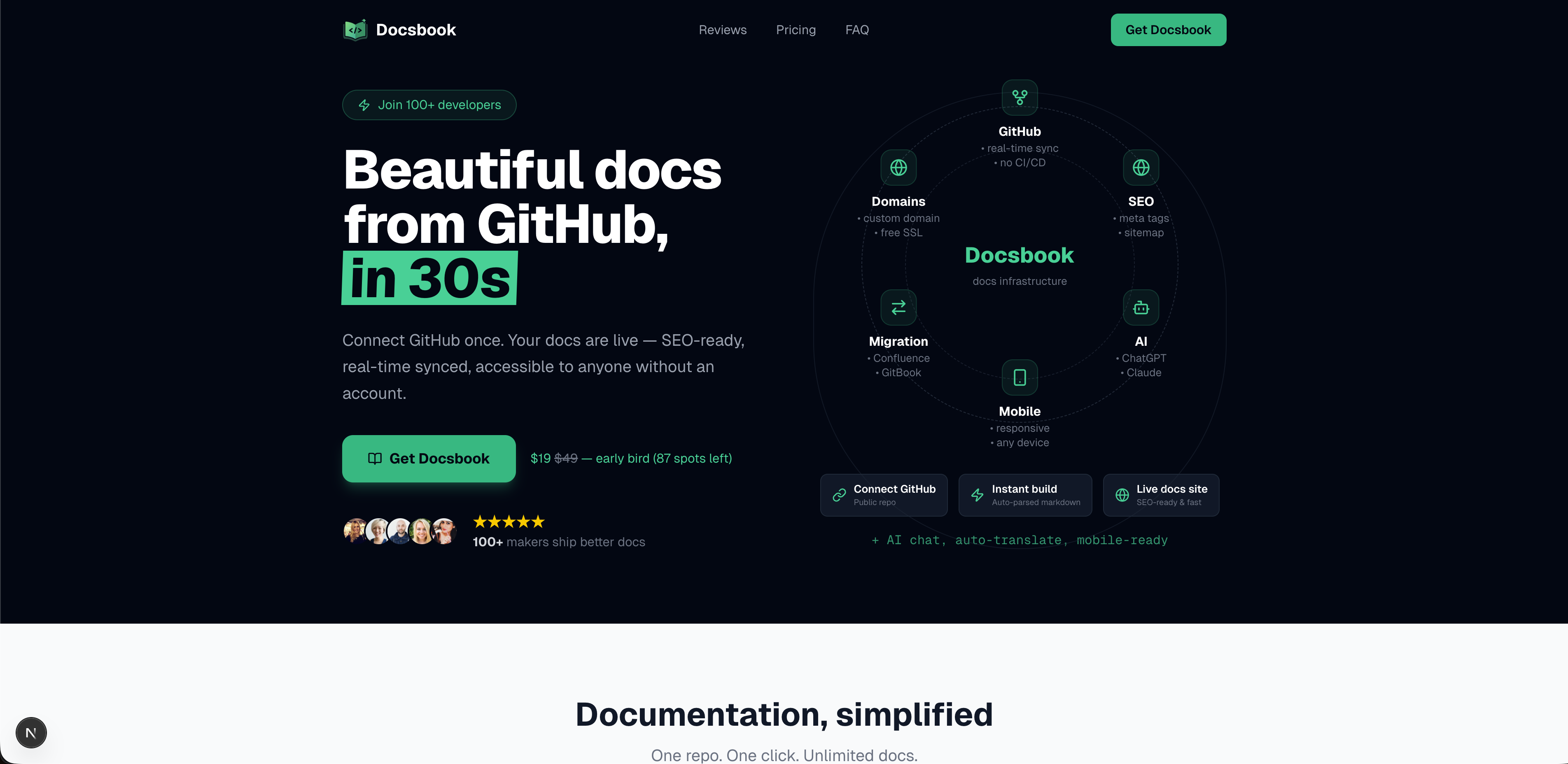Open the Pricing section from the navigation
Screen dimensions: 1568x764
[x=796, y=30]
